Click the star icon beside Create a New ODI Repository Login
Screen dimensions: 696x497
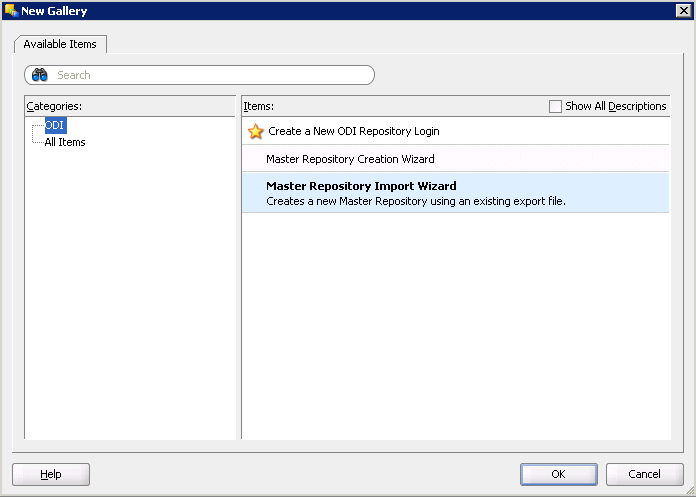pyautogui.click(x=256, y=131)
